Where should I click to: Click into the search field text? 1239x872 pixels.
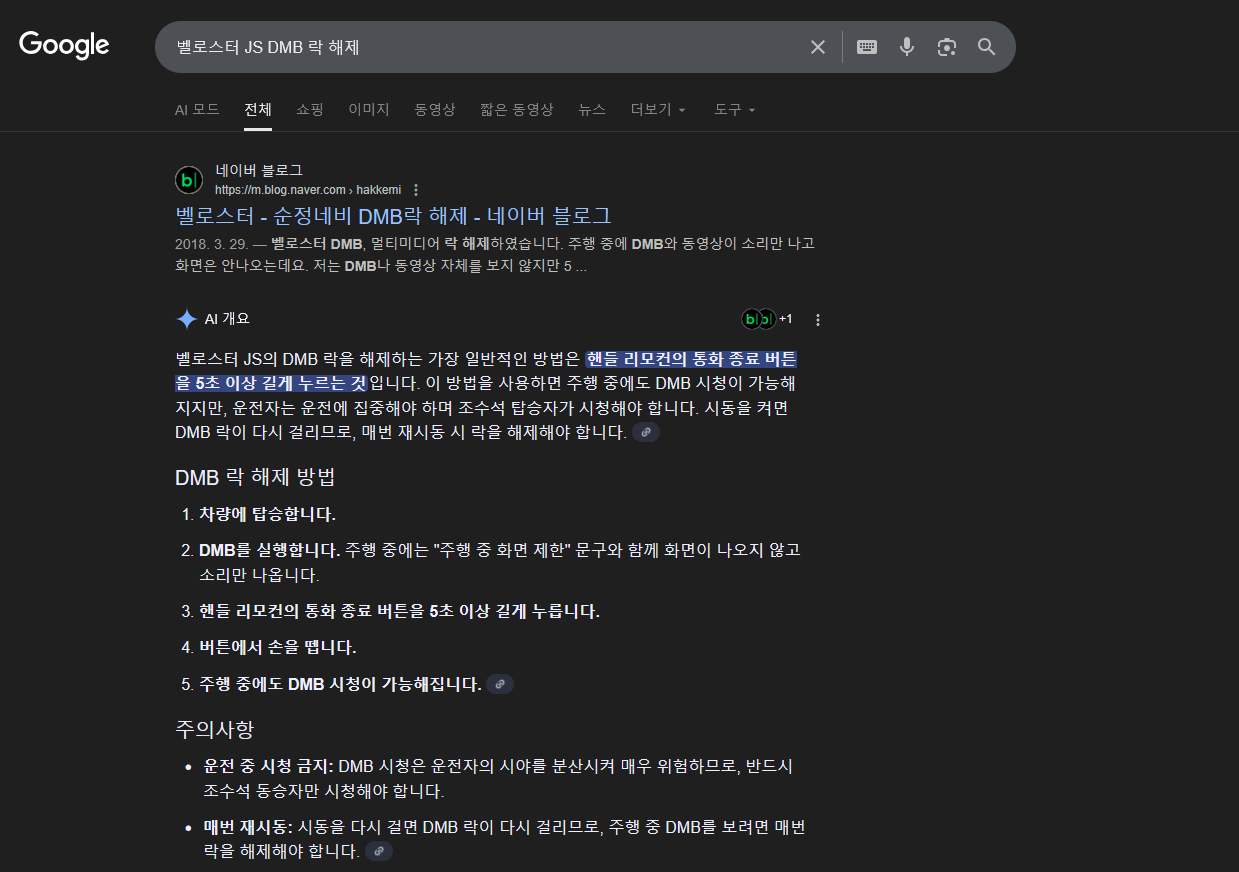[x=268, y=47]
